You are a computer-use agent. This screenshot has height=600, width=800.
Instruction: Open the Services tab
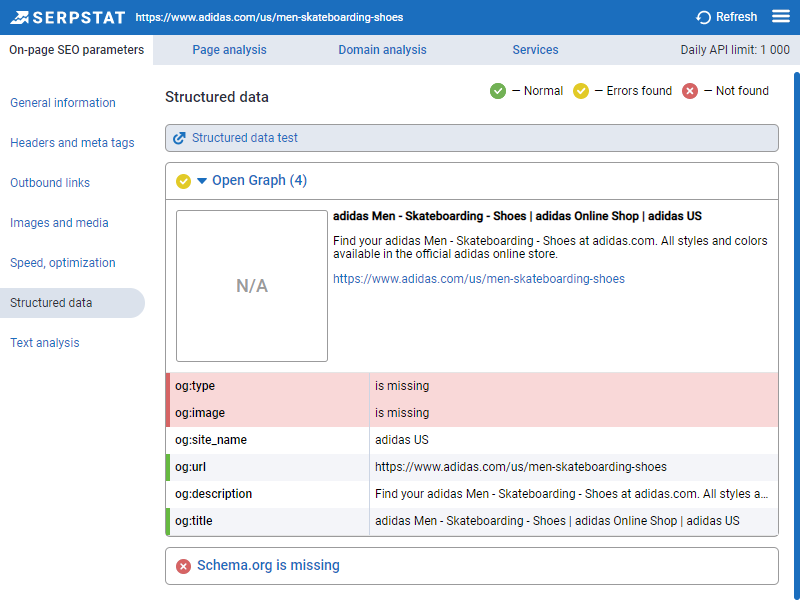pos(535,50)
